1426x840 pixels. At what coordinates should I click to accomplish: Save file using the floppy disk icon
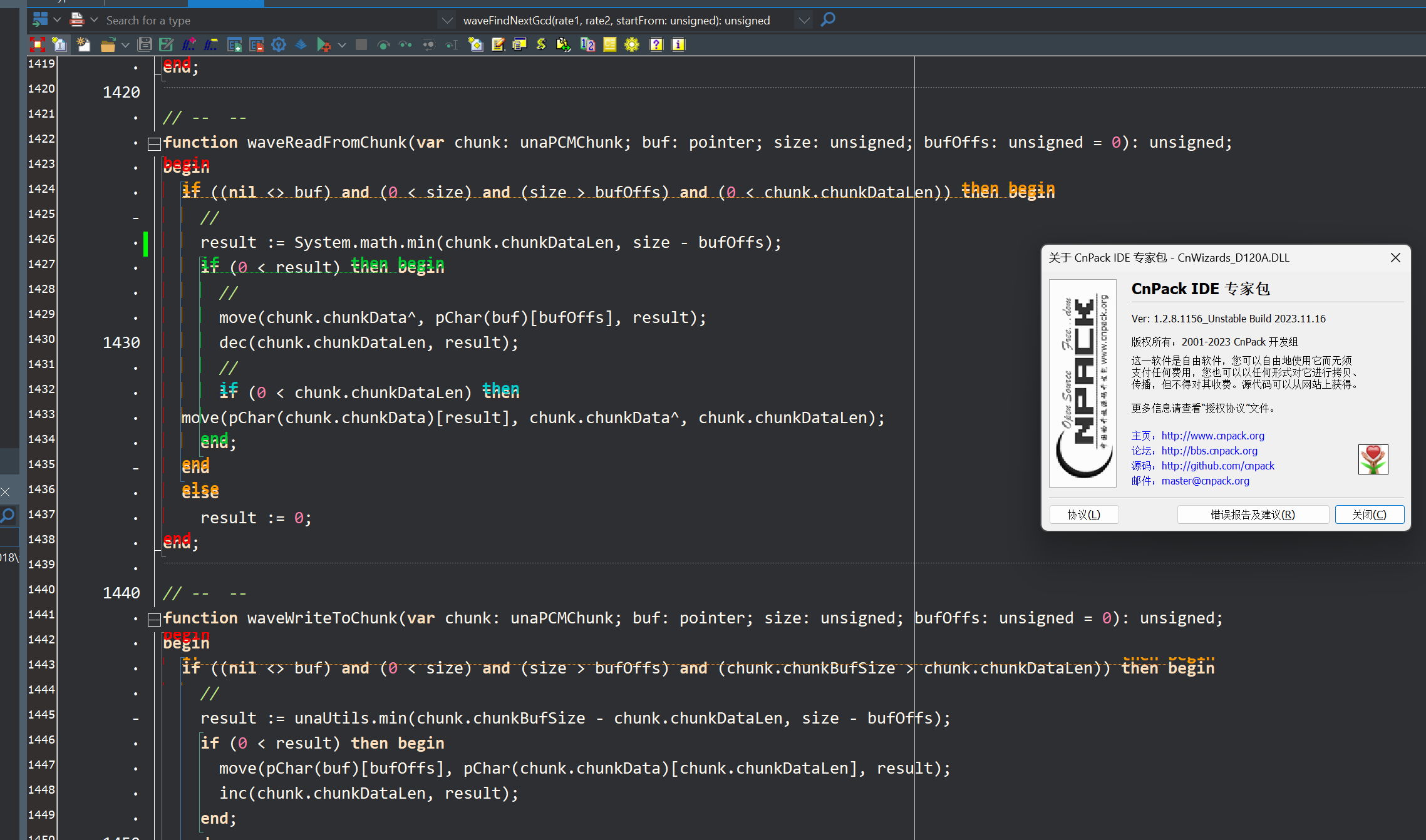[x=145, y=44]
